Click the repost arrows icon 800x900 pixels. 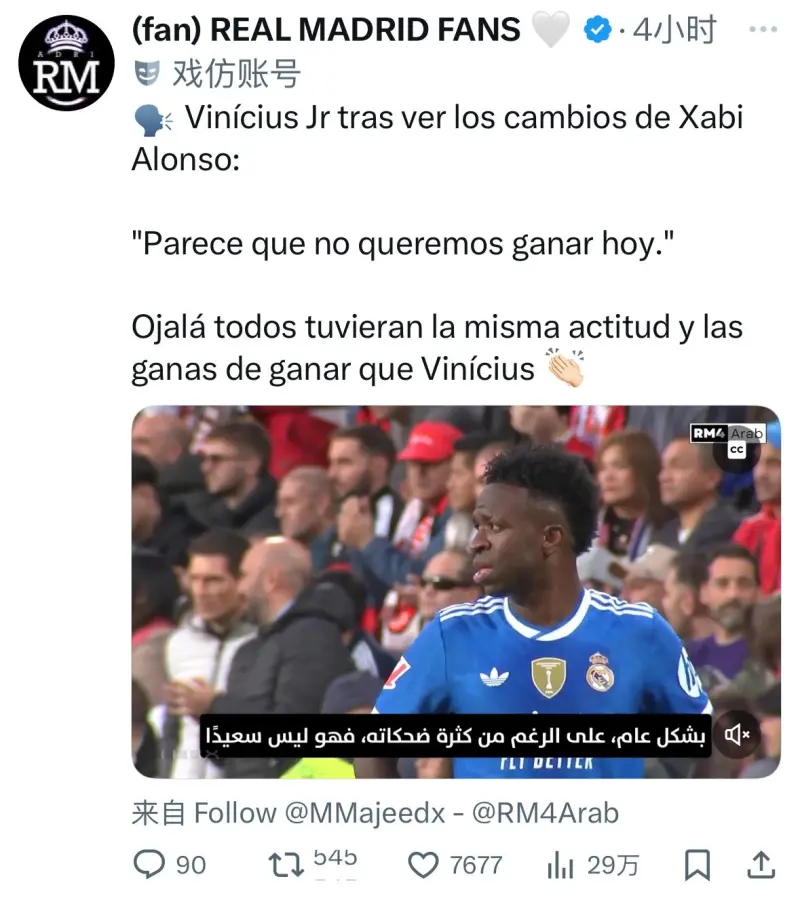286,864
